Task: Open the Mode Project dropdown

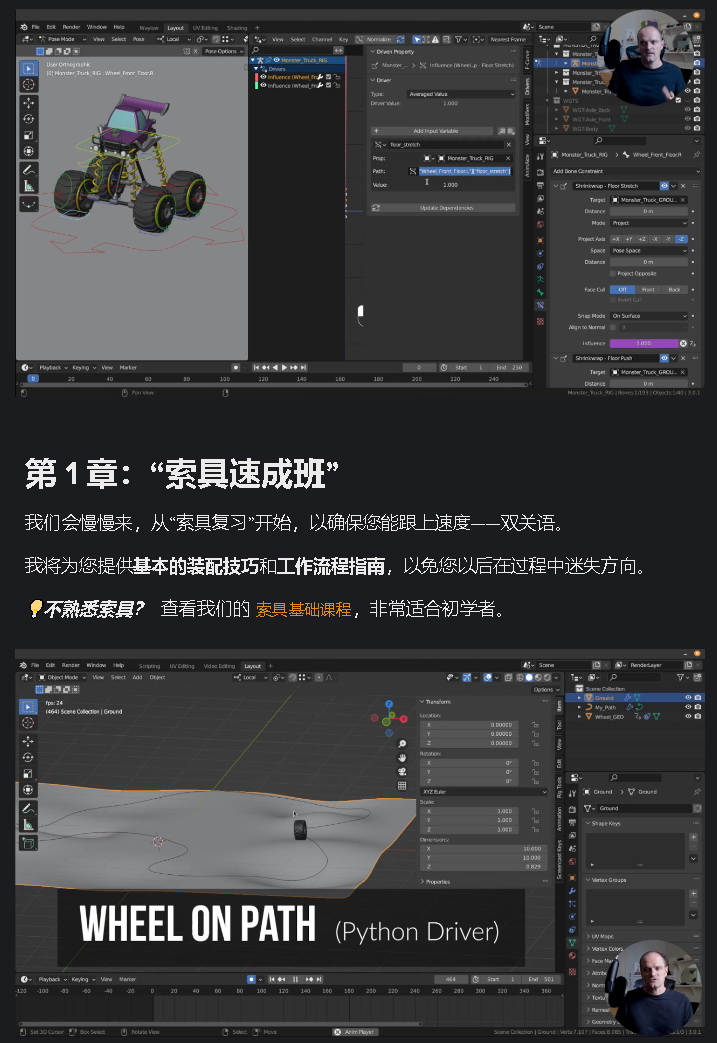Action: (648, 223)
